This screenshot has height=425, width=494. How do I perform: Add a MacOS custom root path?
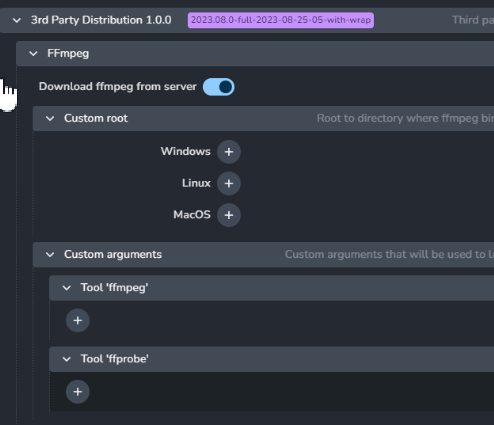tap(229, 215)
